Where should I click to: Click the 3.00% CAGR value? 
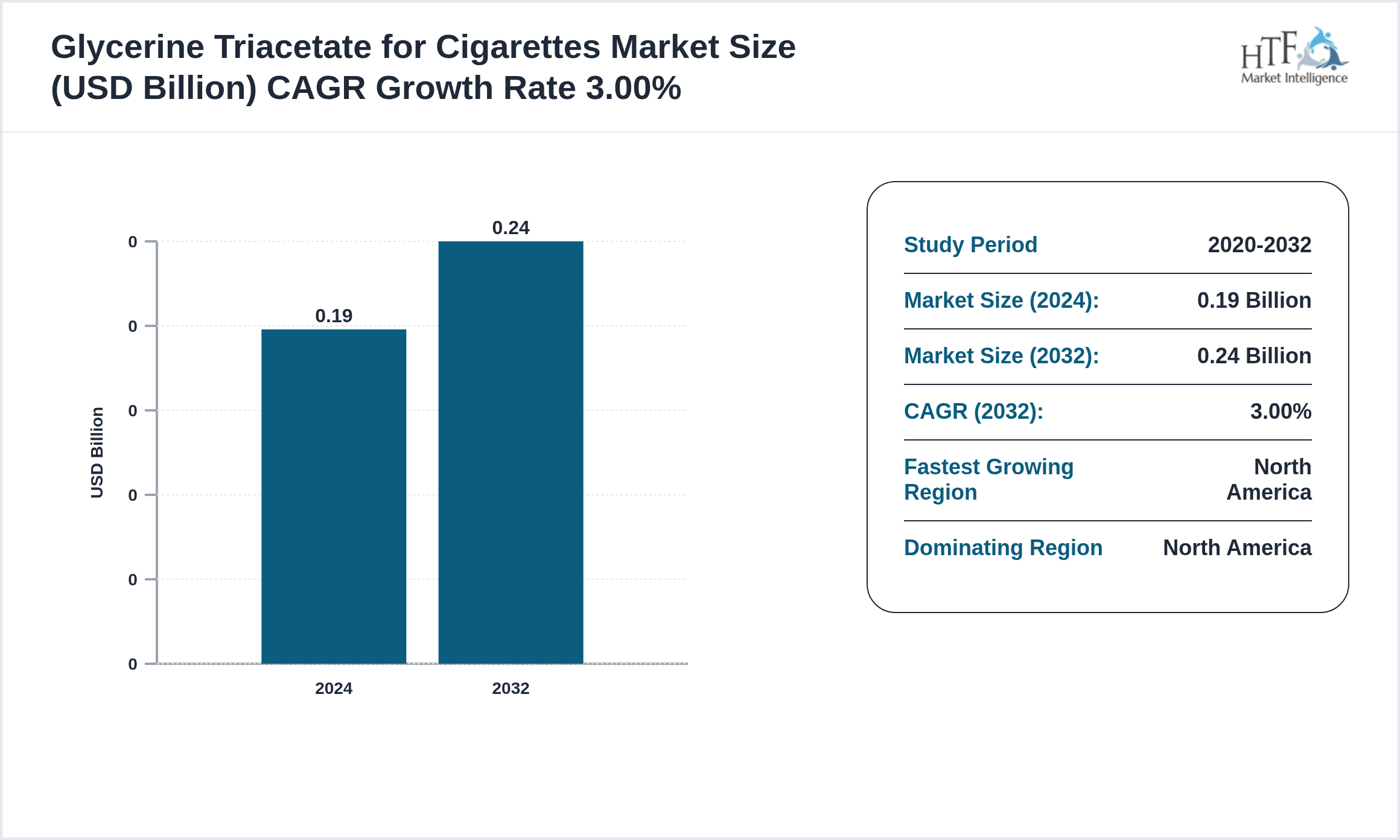tap(1281, 411)
